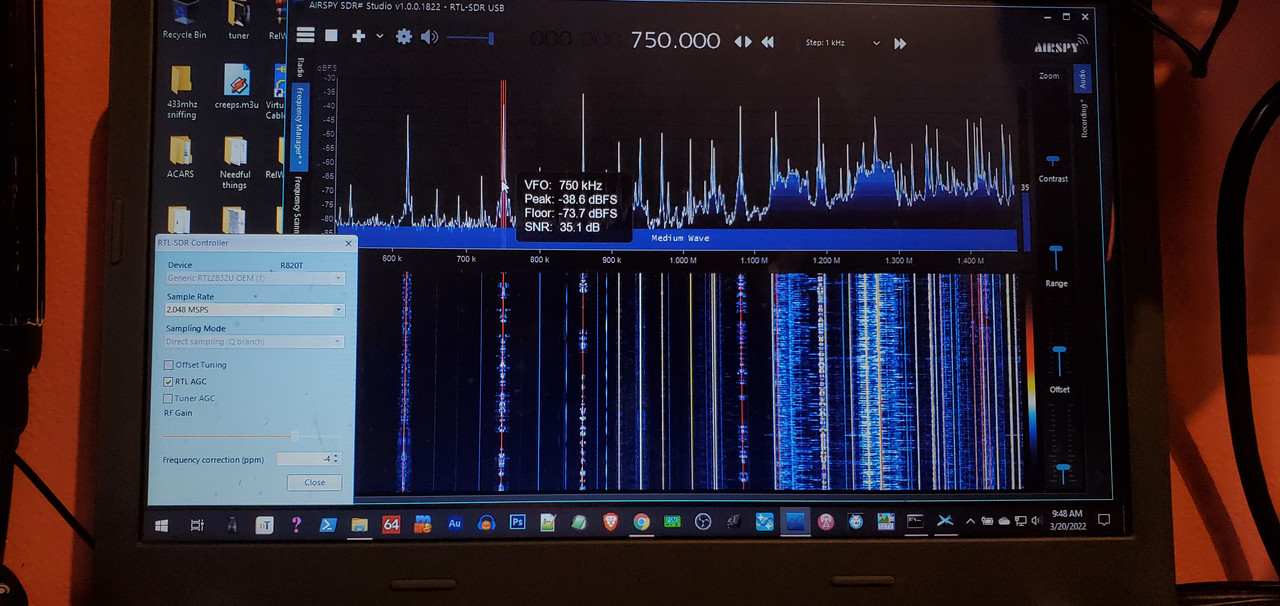
Task: Step frequency down with rewind arrows
Action: (768, 42)
